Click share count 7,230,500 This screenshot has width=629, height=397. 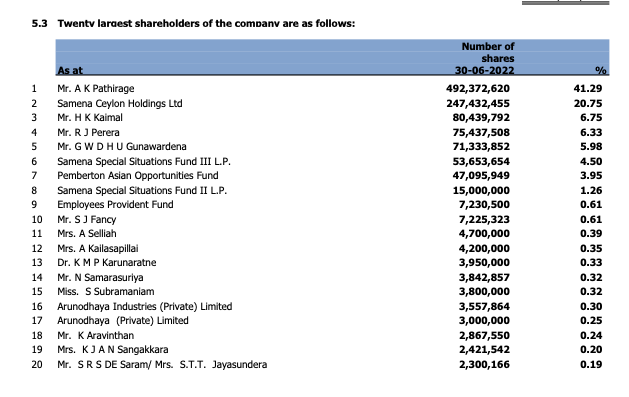click(484, 205)
